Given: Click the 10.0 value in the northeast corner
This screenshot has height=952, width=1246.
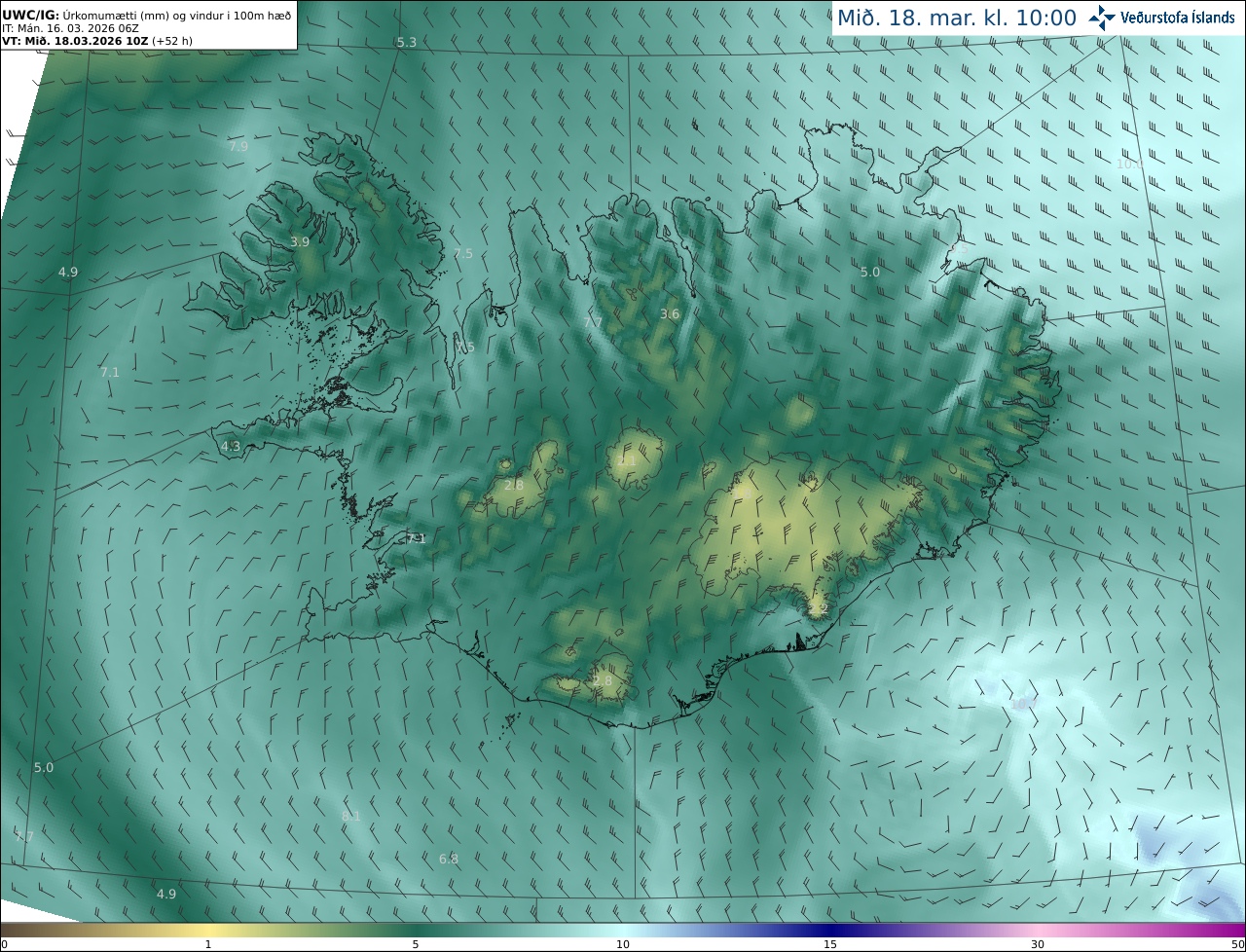Looking at the screenshot, I should point(1130,164).
